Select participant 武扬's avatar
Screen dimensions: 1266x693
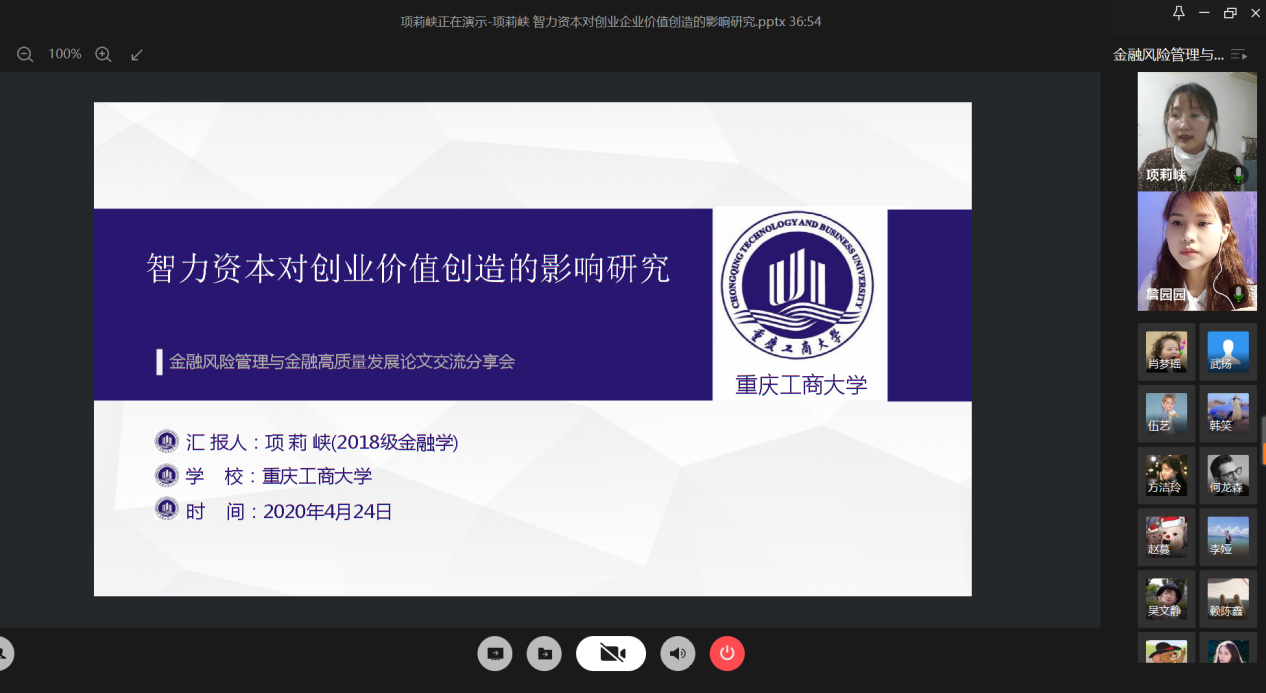[x=1228, y=352]
